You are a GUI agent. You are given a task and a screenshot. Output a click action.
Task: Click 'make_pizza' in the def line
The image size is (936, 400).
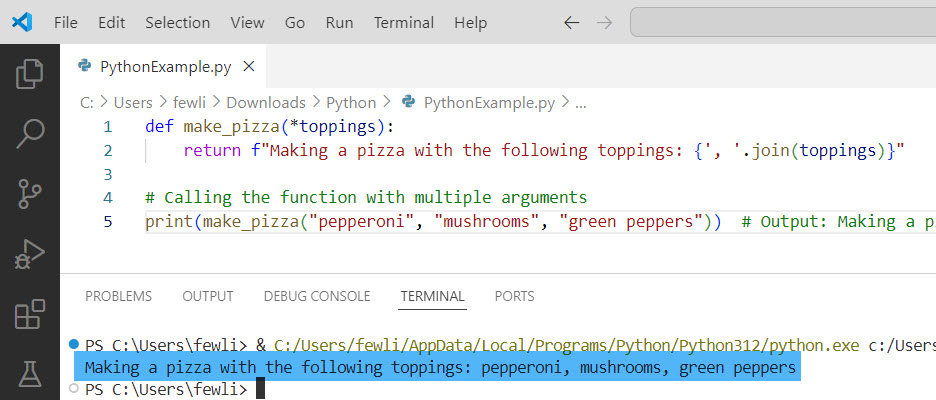pos(231,127)
